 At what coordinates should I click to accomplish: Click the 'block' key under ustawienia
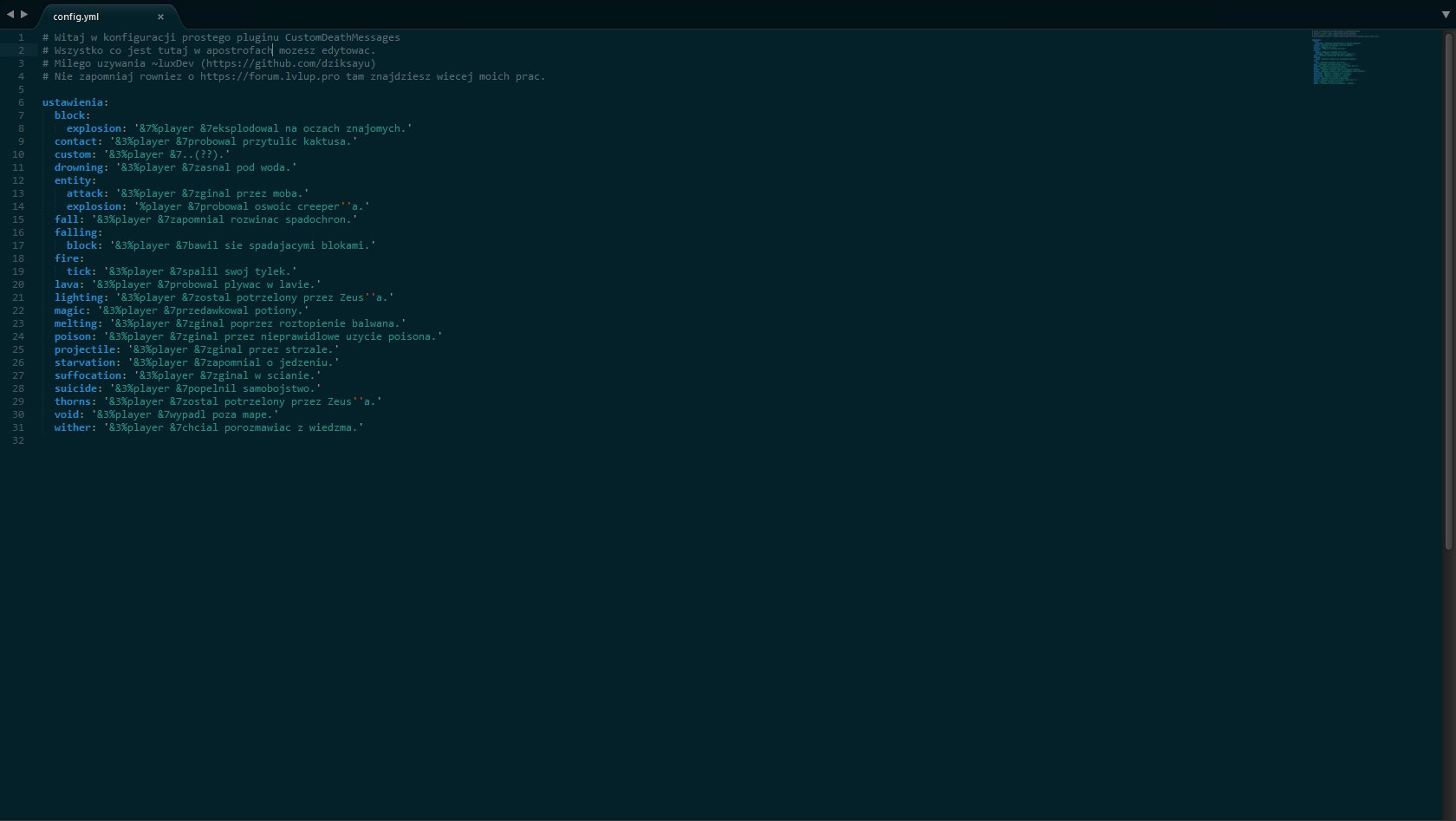point(69,115)
